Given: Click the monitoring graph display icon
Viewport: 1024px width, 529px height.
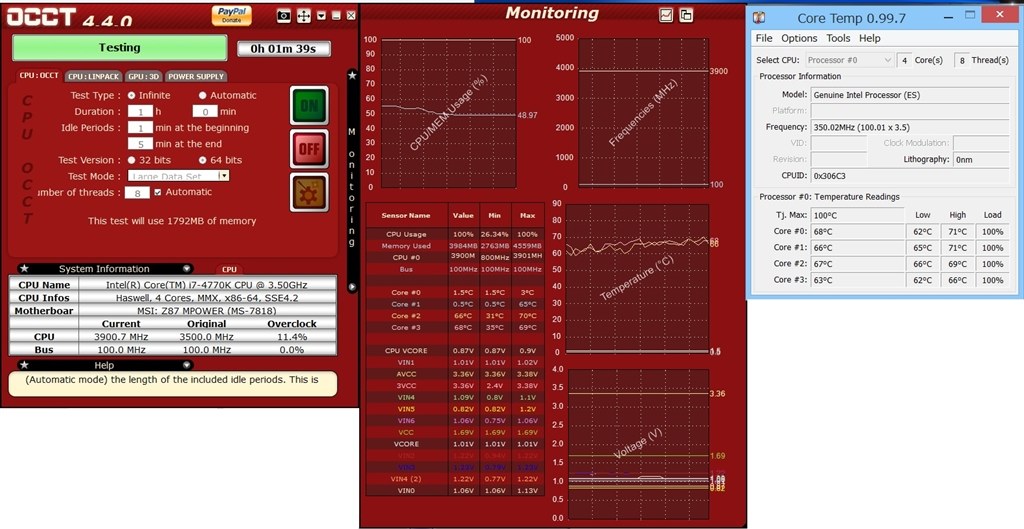Looking at the screenshot, I should [666, 15].
